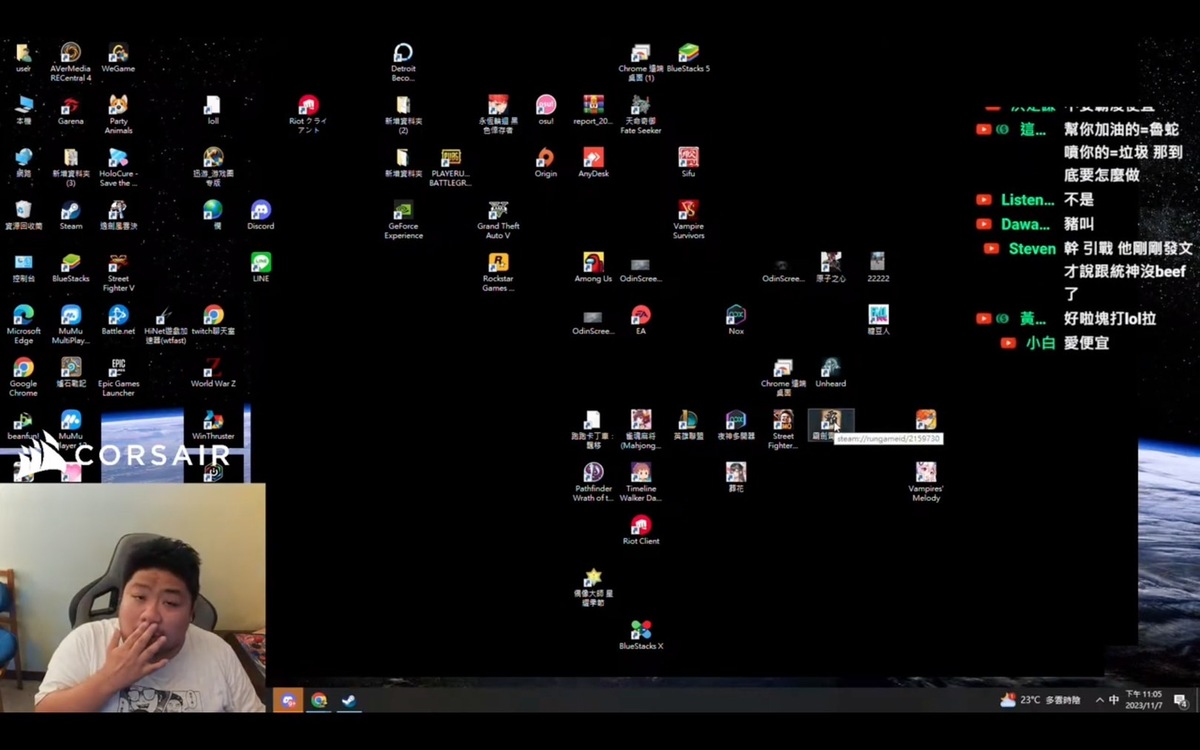Select the MuMu MultiPlayer shortcut
The image size is (1200, 750).
pos(70,324)
